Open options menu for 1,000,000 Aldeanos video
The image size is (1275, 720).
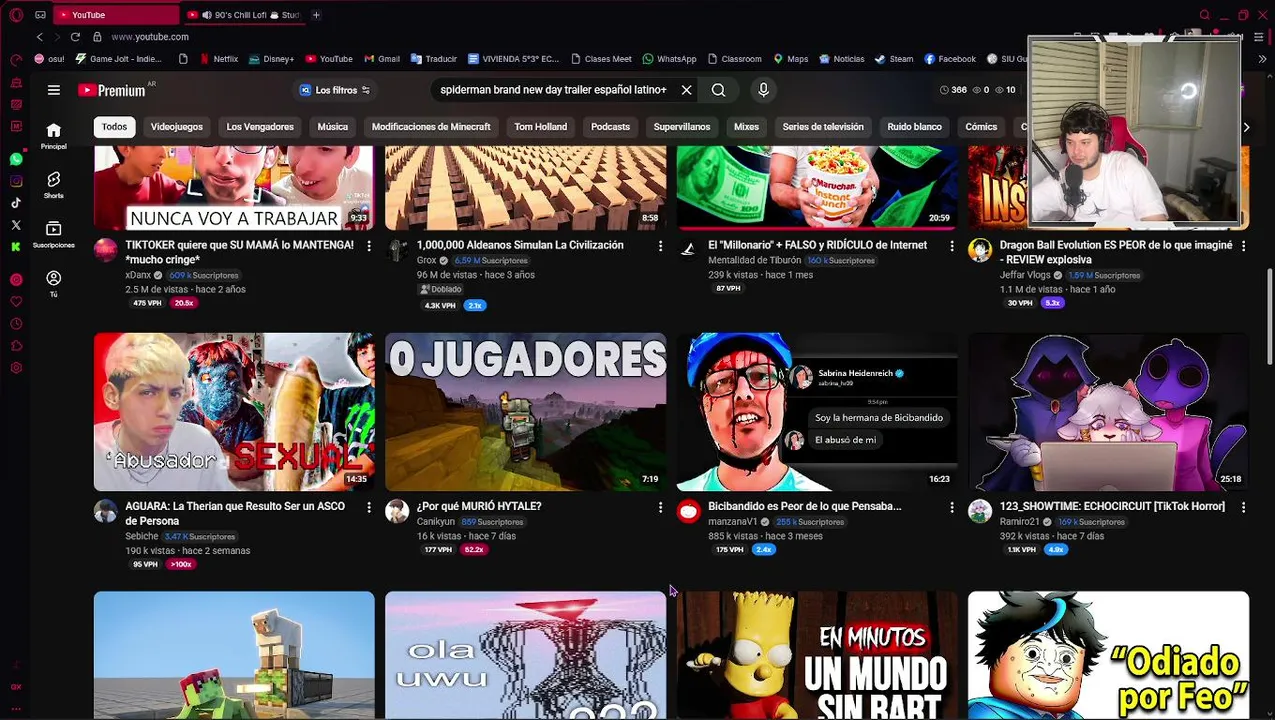660,246
